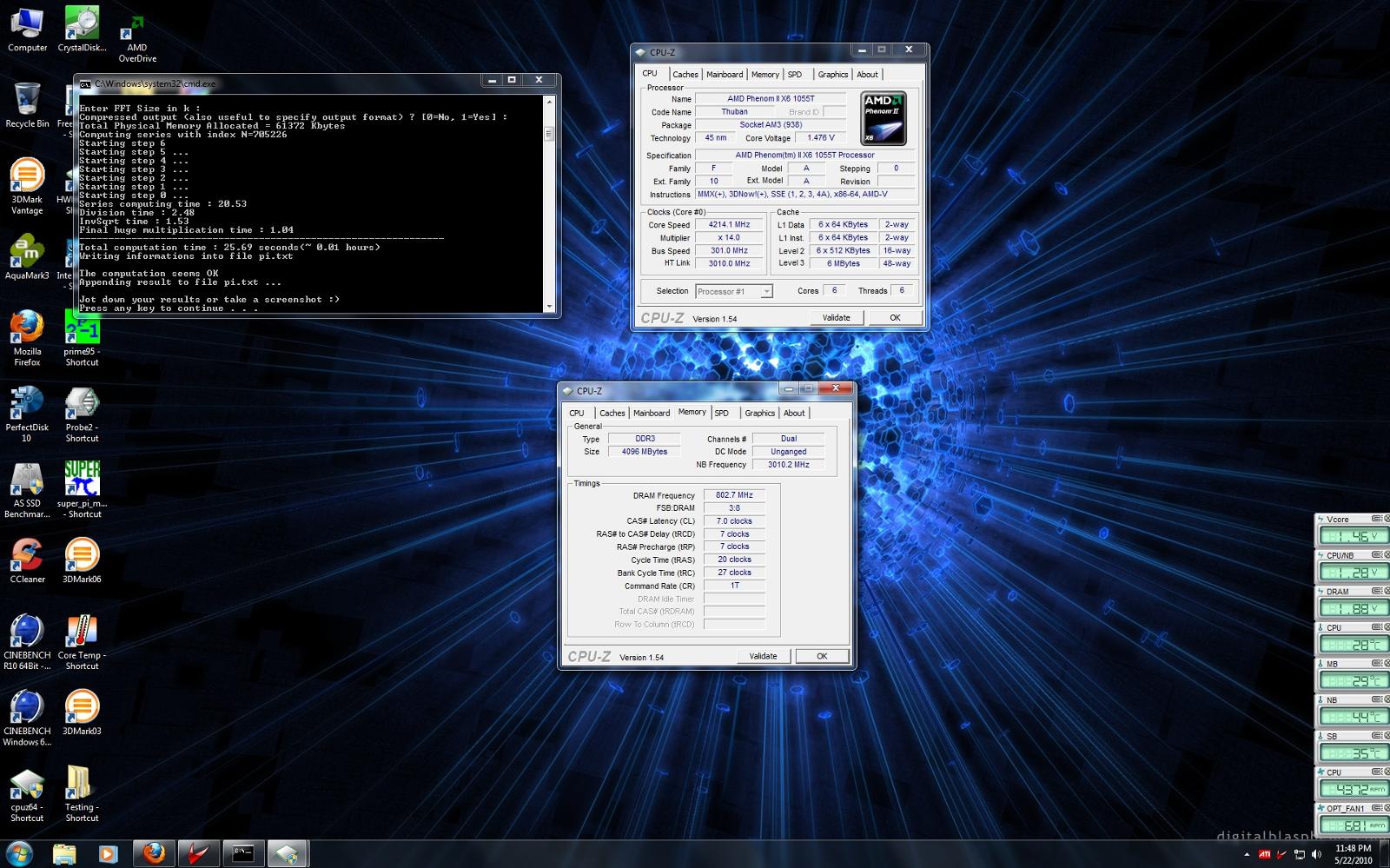Open Mainboard tab in top CPU-Z window

[725, 75]
